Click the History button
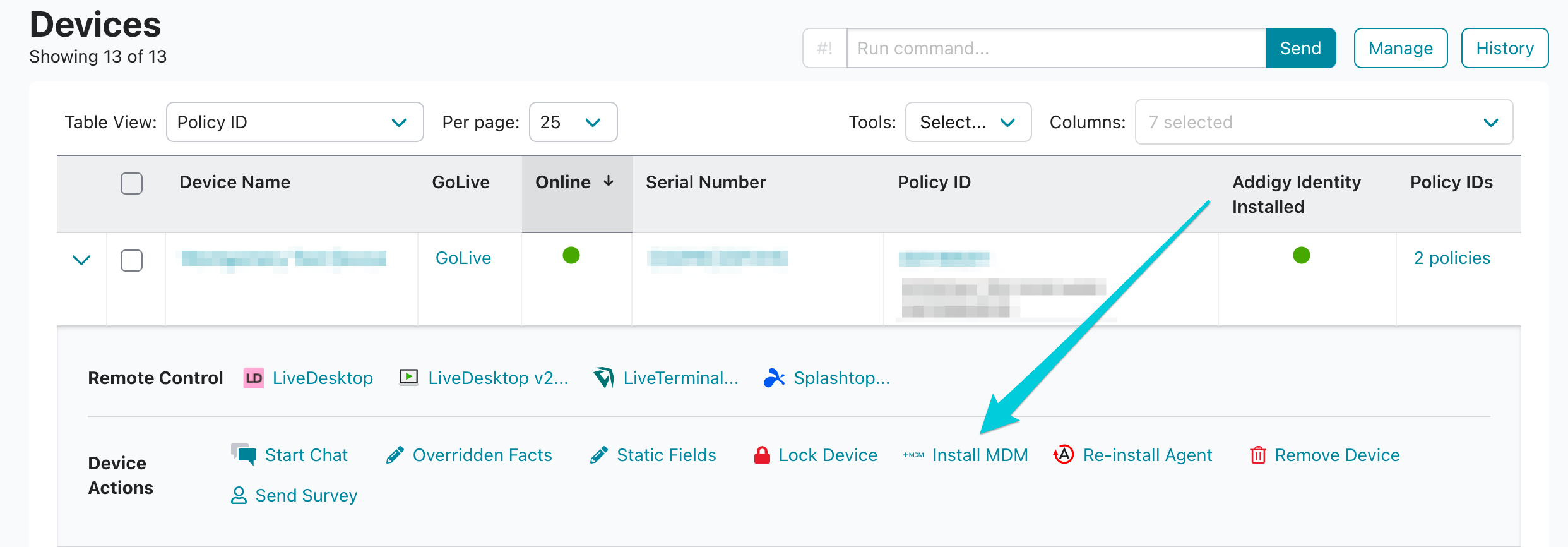Viewport: 1568px width, 547px height. (1505, 48)
